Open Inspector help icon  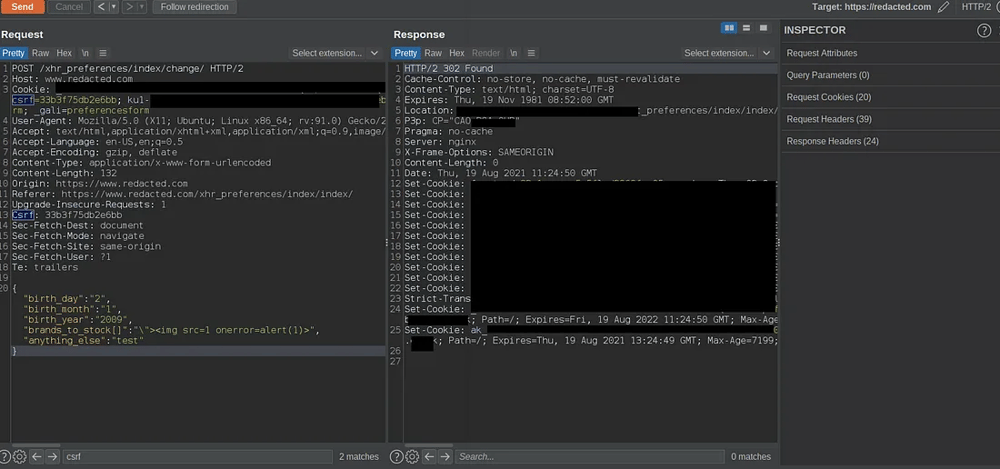tap(984, 30)
